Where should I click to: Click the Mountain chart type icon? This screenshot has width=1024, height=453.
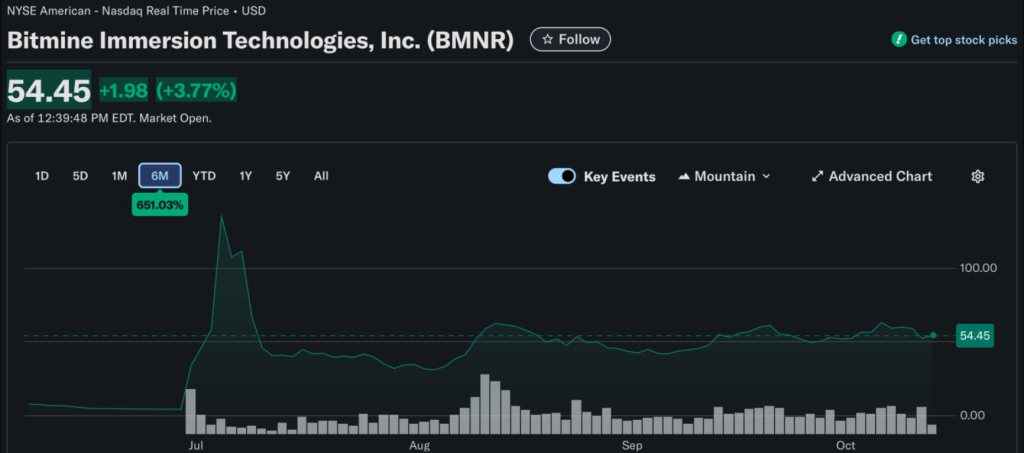tap(685, 176)
